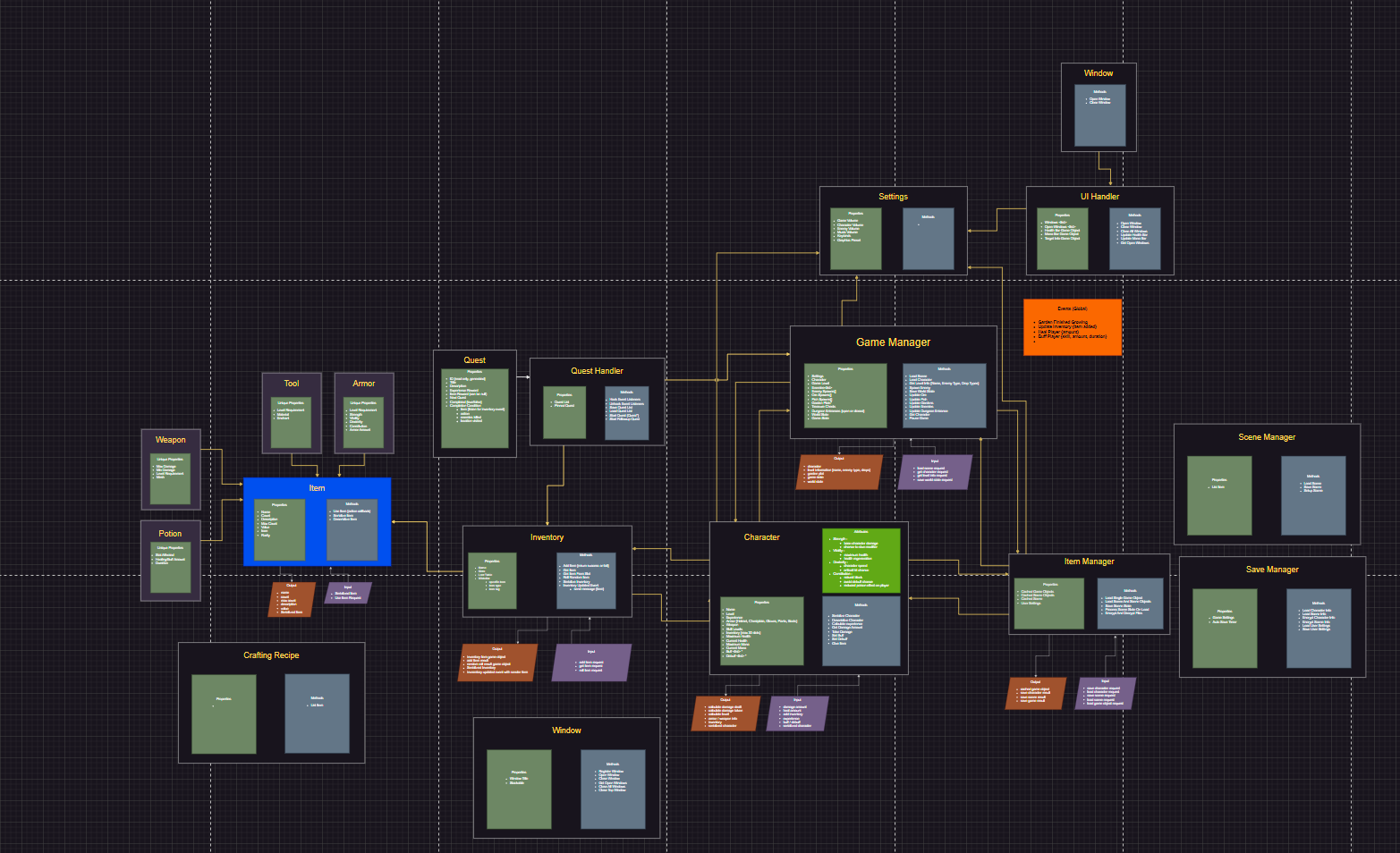Click the Quest Handler Methods block

tap(626, 413)
